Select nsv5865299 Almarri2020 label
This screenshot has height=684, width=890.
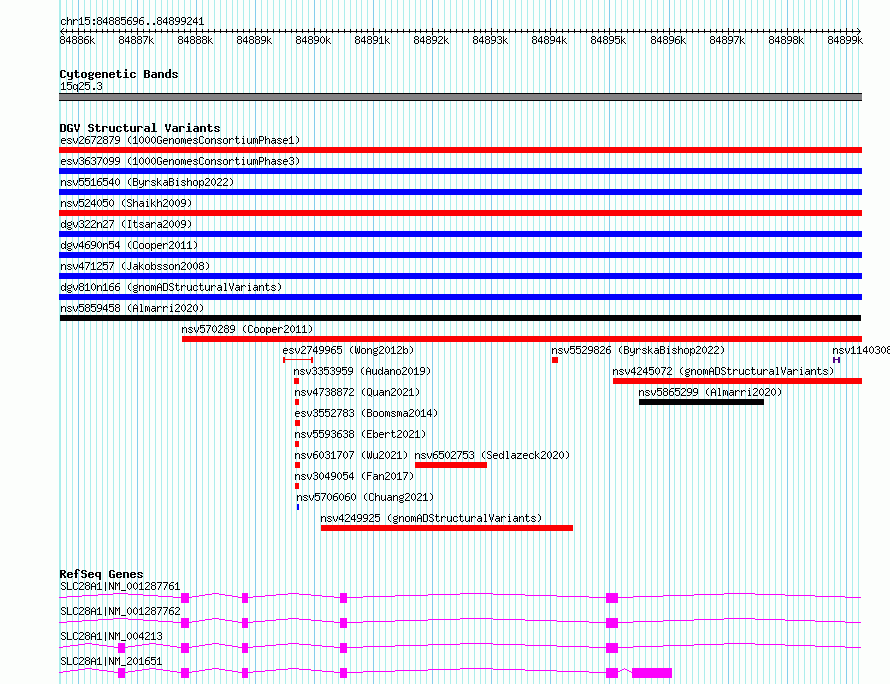point(710,392)
